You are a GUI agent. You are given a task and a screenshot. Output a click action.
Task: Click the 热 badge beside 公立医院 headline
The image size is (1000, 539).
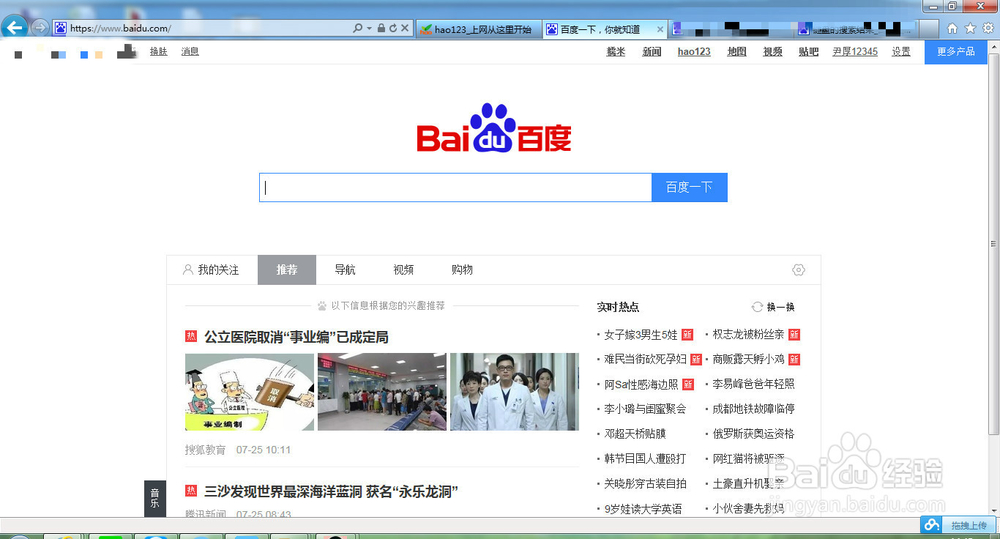pos(191,336)
